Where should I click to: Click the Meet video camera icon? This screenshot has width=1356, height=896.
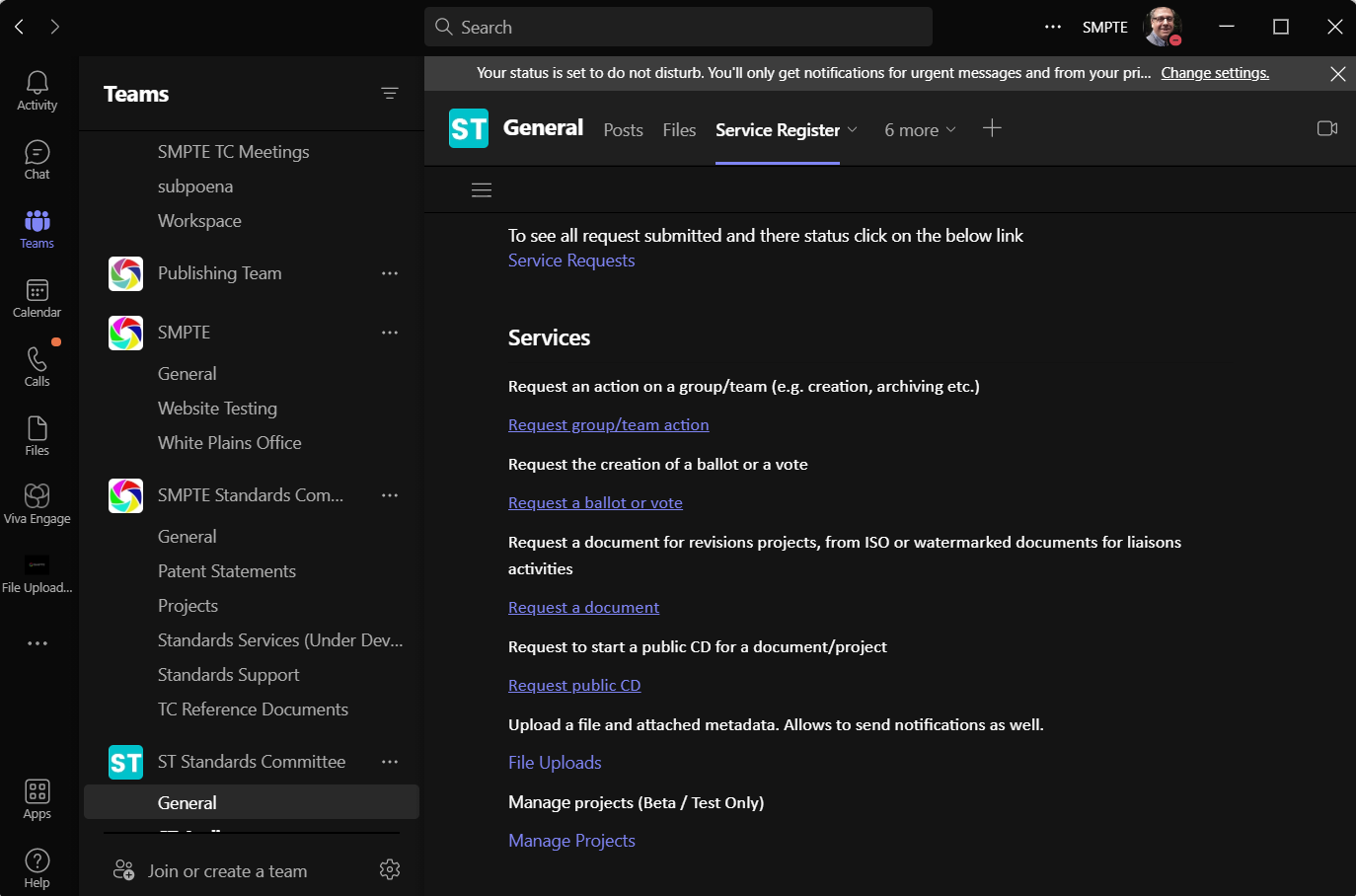[x=1327, y=128]
